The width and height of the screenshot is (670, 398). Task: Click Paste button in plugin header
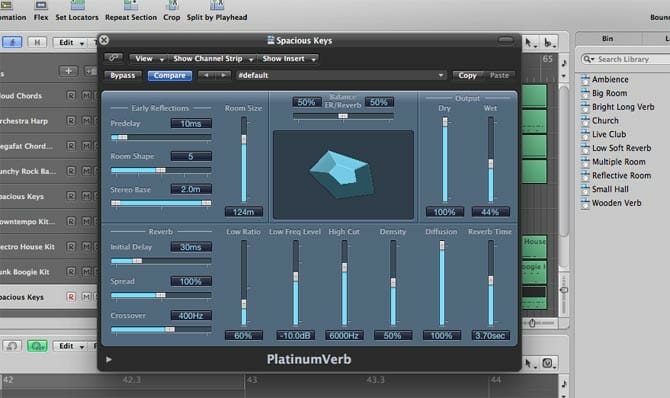pos(499,75)
